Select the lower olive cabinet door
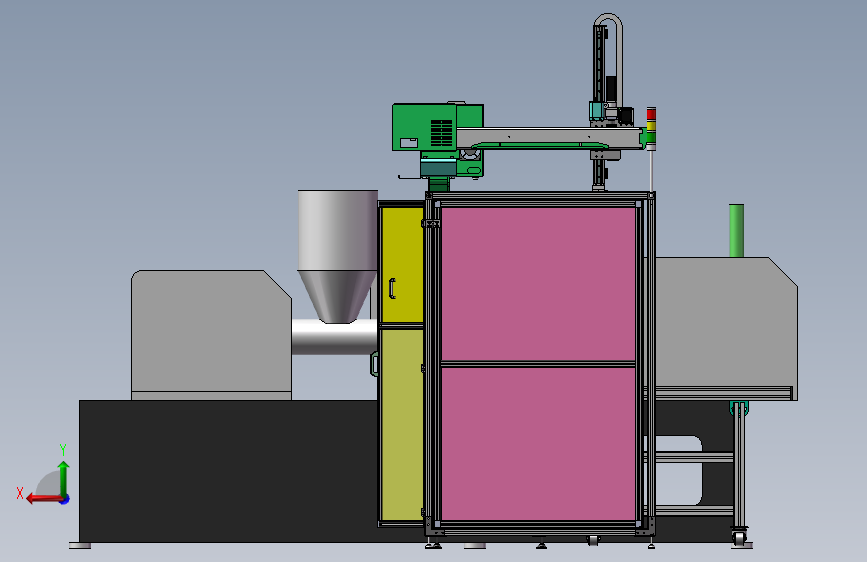 [403, 425]
